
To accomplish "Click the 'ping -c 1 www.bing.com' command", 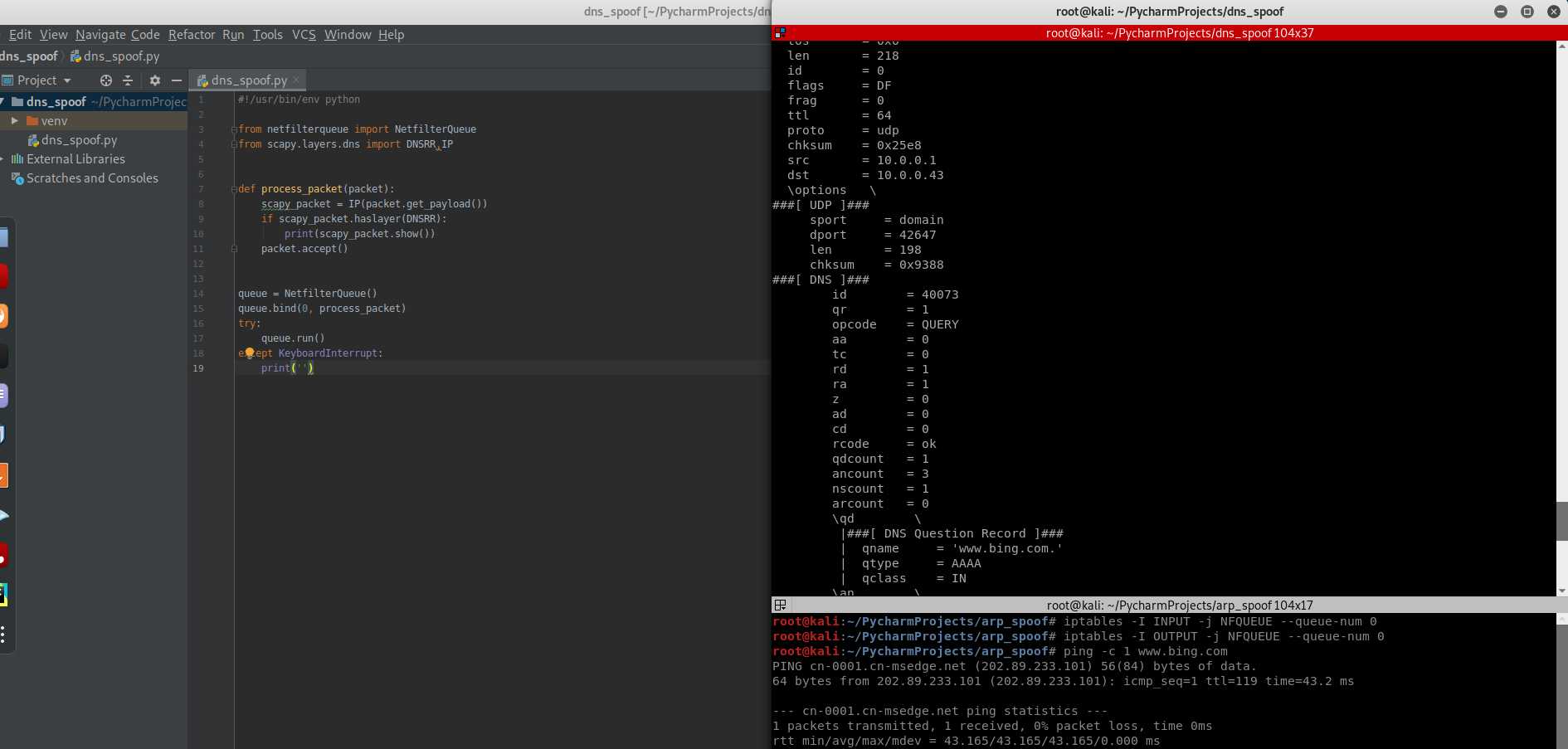I will tap(1145, 652).
